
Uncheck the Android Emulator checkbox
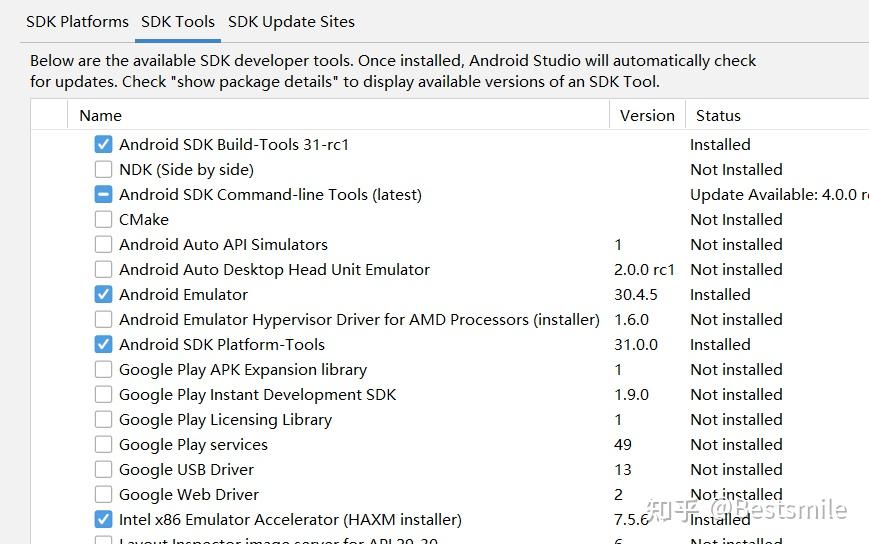(x=103, y=294)
